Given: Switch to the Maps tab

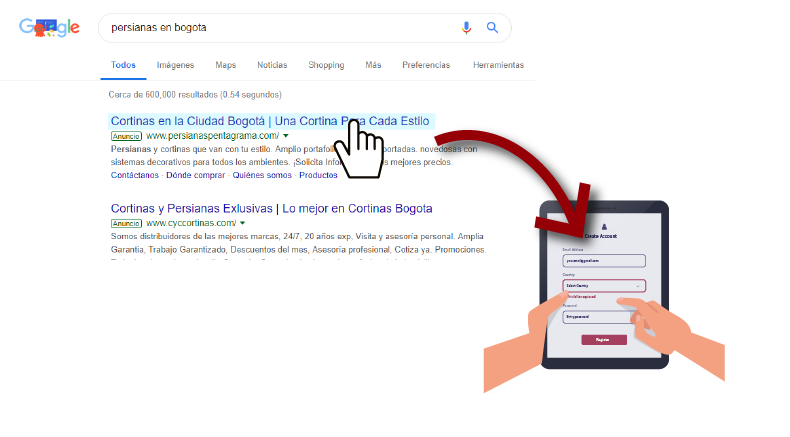Looking at the screenshot, I should tap(226, 65).
